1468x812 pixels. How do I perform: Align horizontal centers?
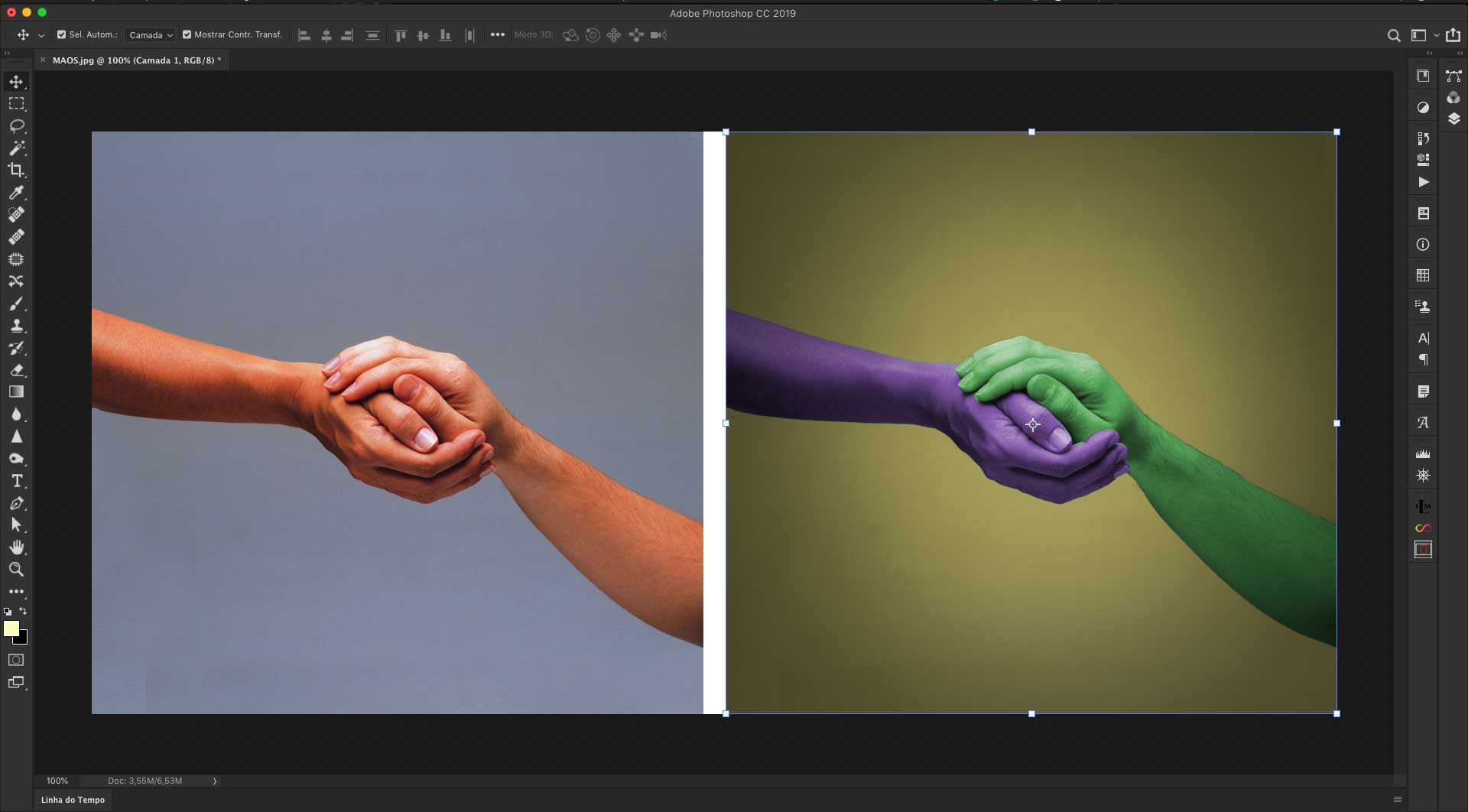pyautogui.click(x=326, y=35)
